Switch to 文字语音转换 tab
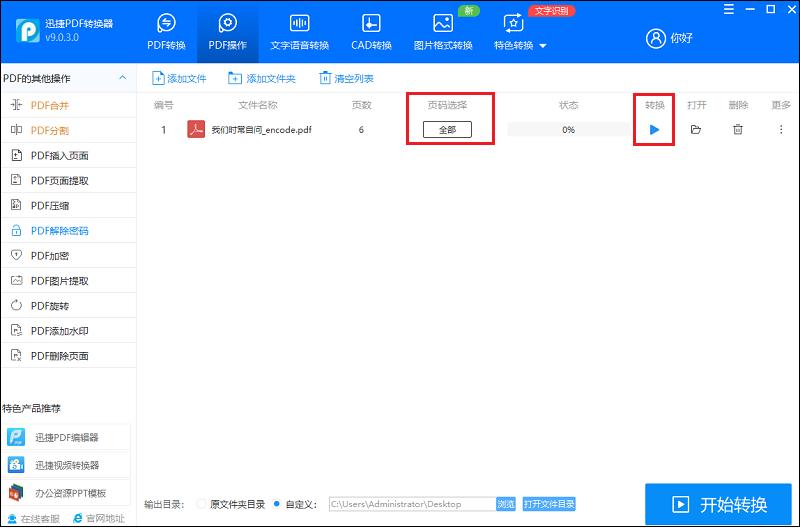The image size is (800, 528). [299, 32]
